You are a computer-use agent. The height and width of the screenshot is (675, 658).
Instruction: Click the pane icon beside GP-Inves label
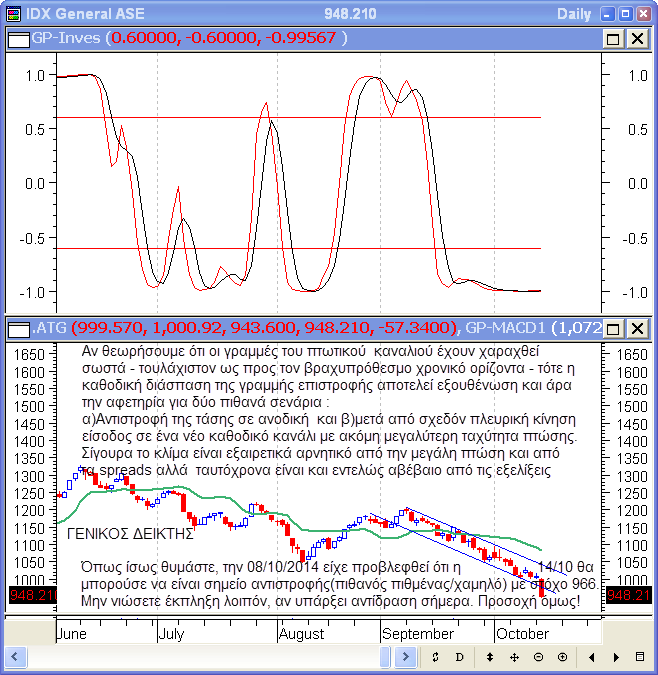click(17, 38)
